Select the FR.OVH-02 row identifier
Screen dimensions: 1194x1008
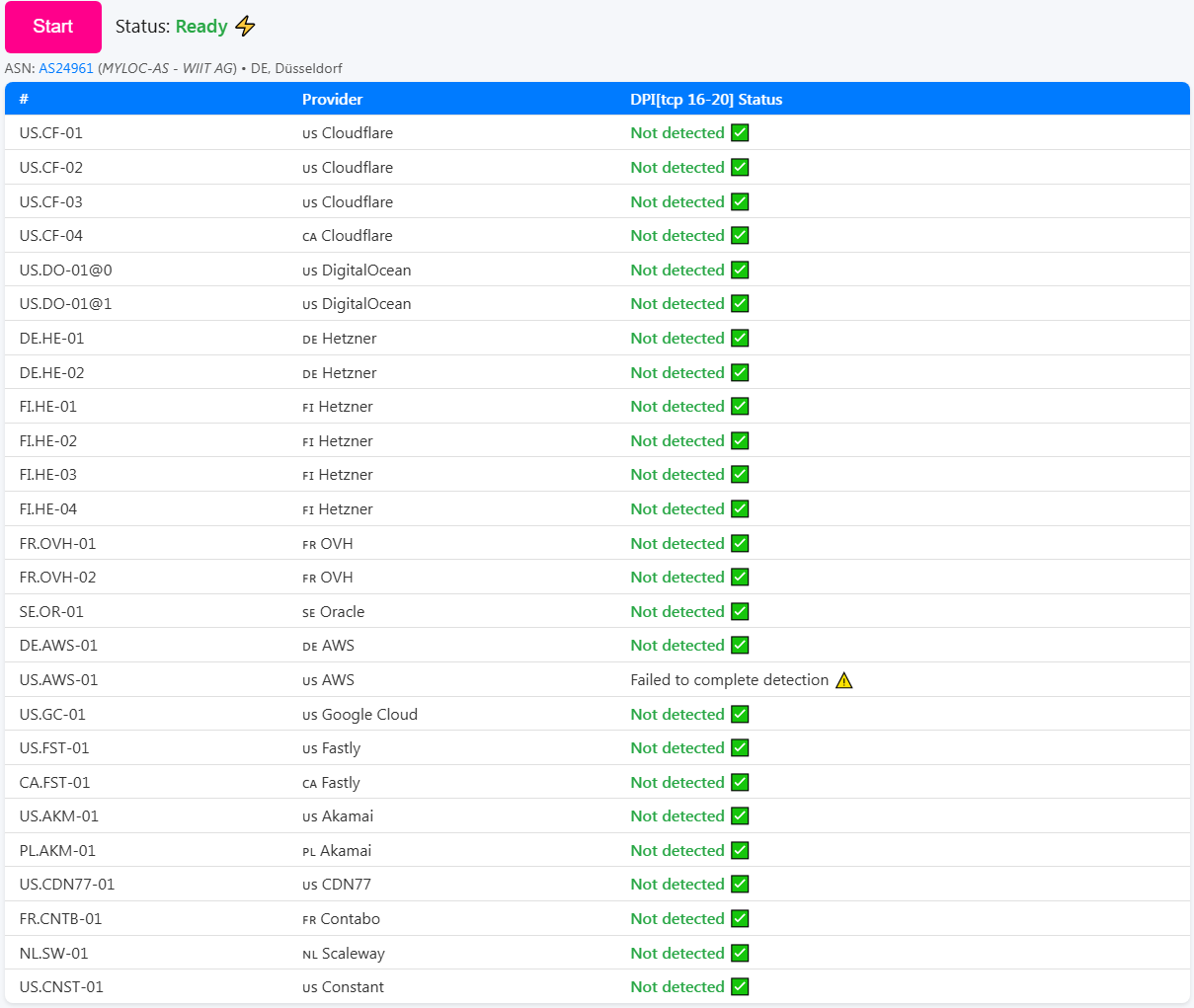tap(57, 577)
